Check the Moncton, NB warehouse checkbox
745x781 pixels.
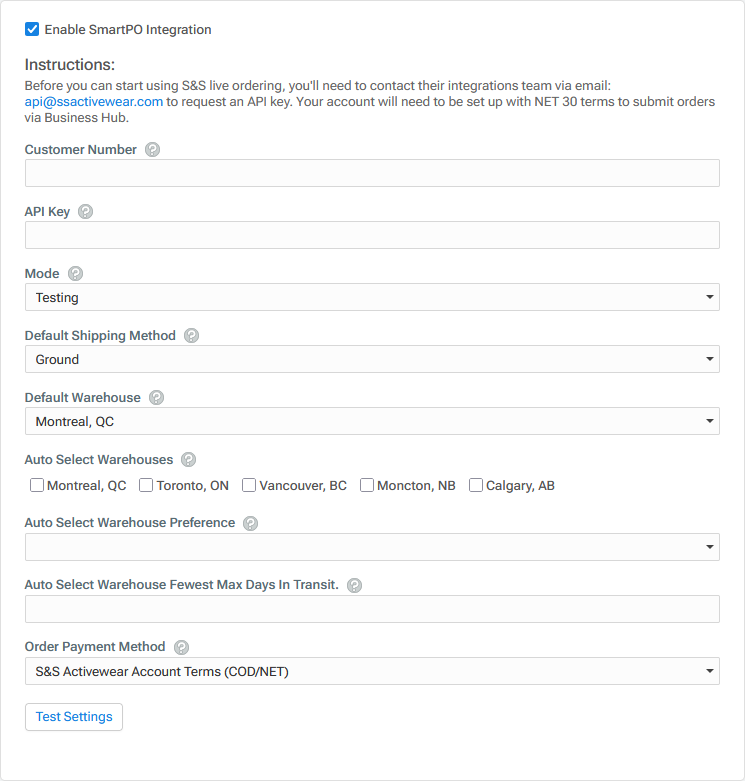[x=367, y=485]
